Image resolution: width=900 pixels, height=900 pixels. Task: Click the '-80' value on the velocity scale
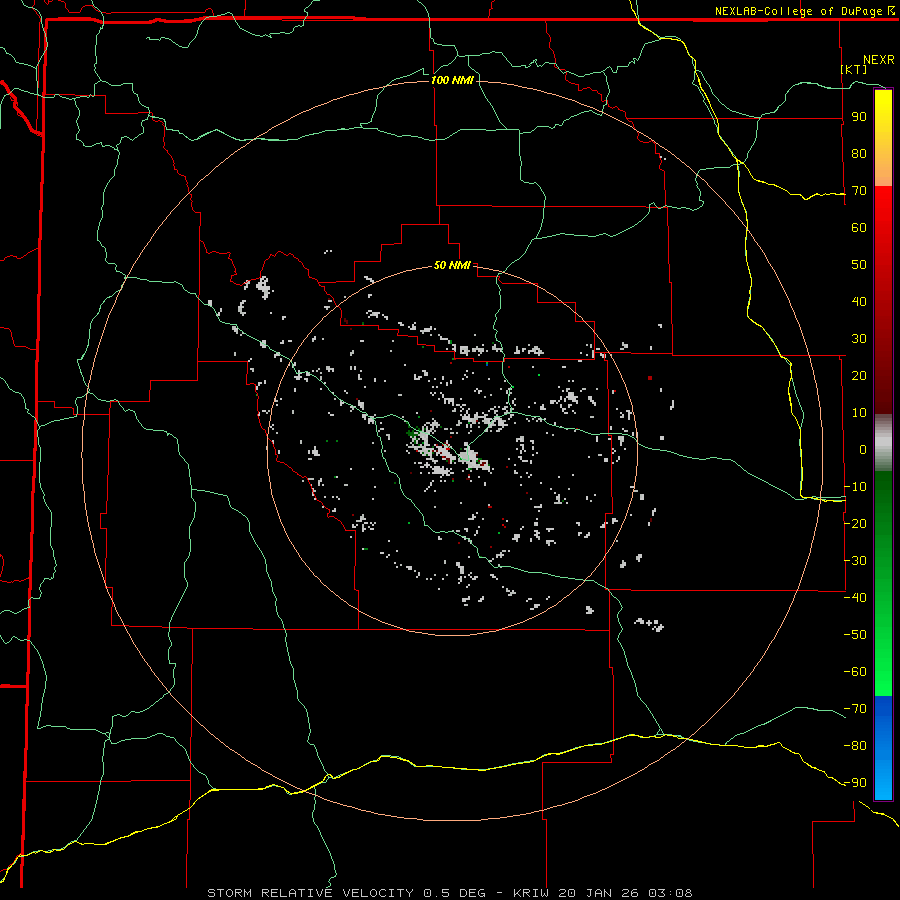(855, 746)
